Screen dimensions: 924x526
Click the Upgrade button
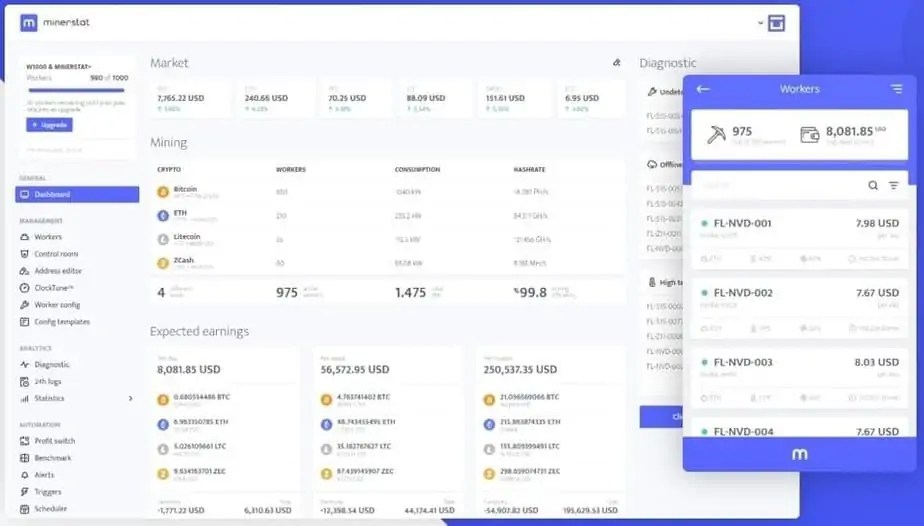pos(50,125)
